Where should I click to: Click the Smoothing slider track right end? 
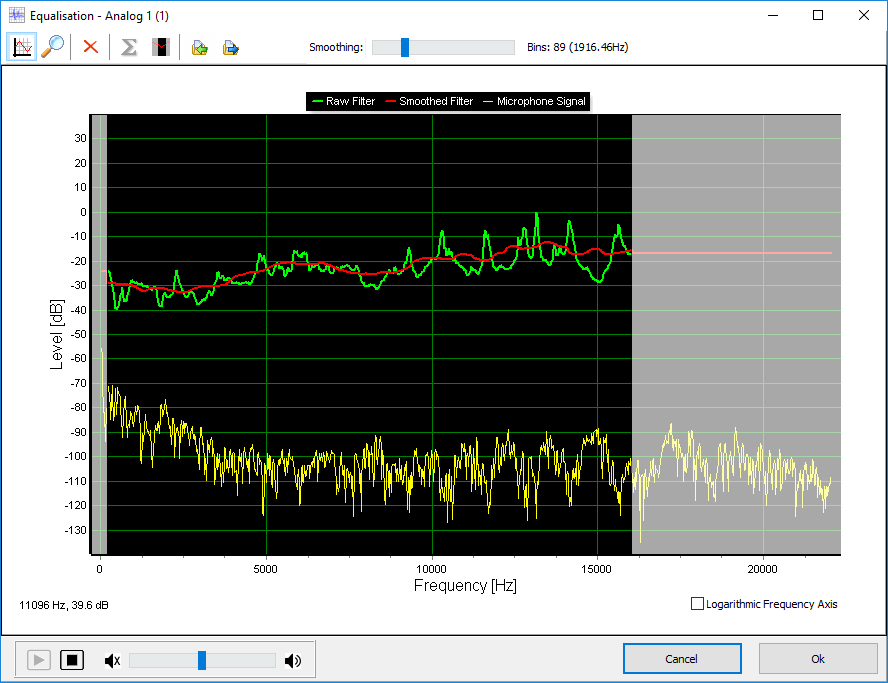coord(511,48)
